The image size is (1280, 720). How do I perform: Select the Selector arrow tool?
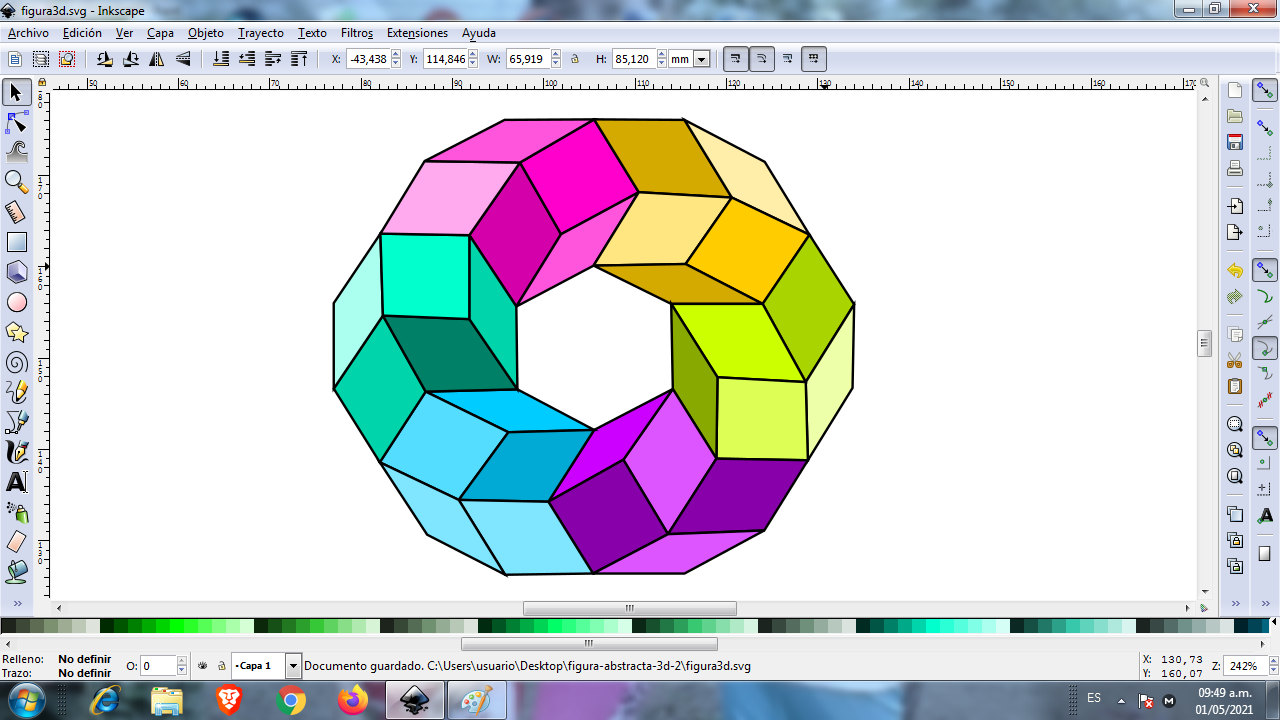click(16, 93)
